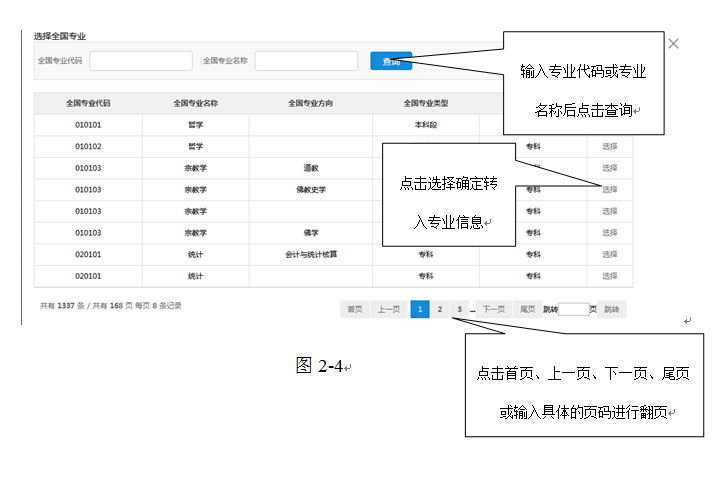718x483 pixels.
Task: Open page 3 in pagination
Action: (459, 310)
